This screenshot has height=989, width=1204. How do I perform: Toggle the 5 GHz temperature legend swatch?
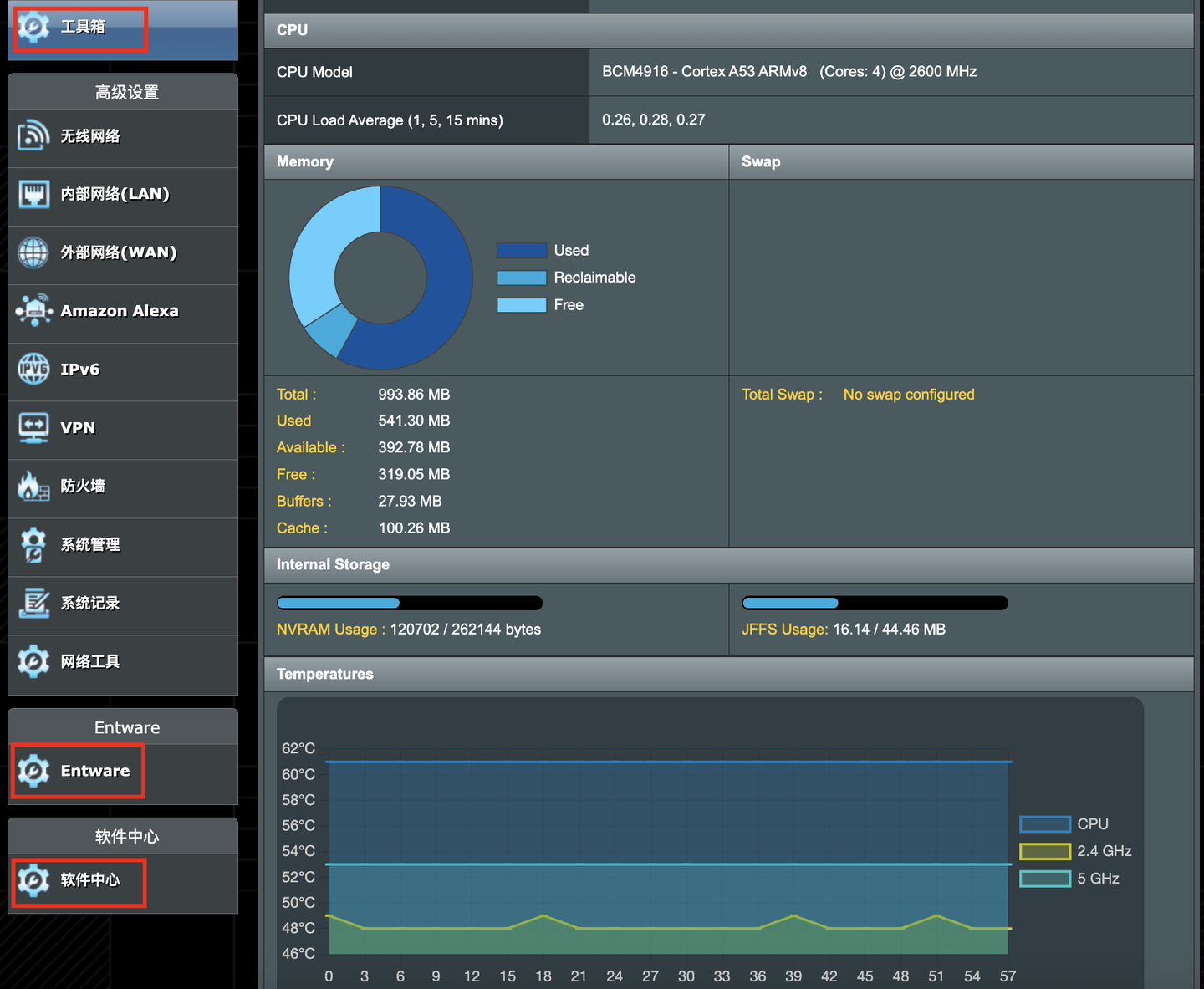point(1045,879)
